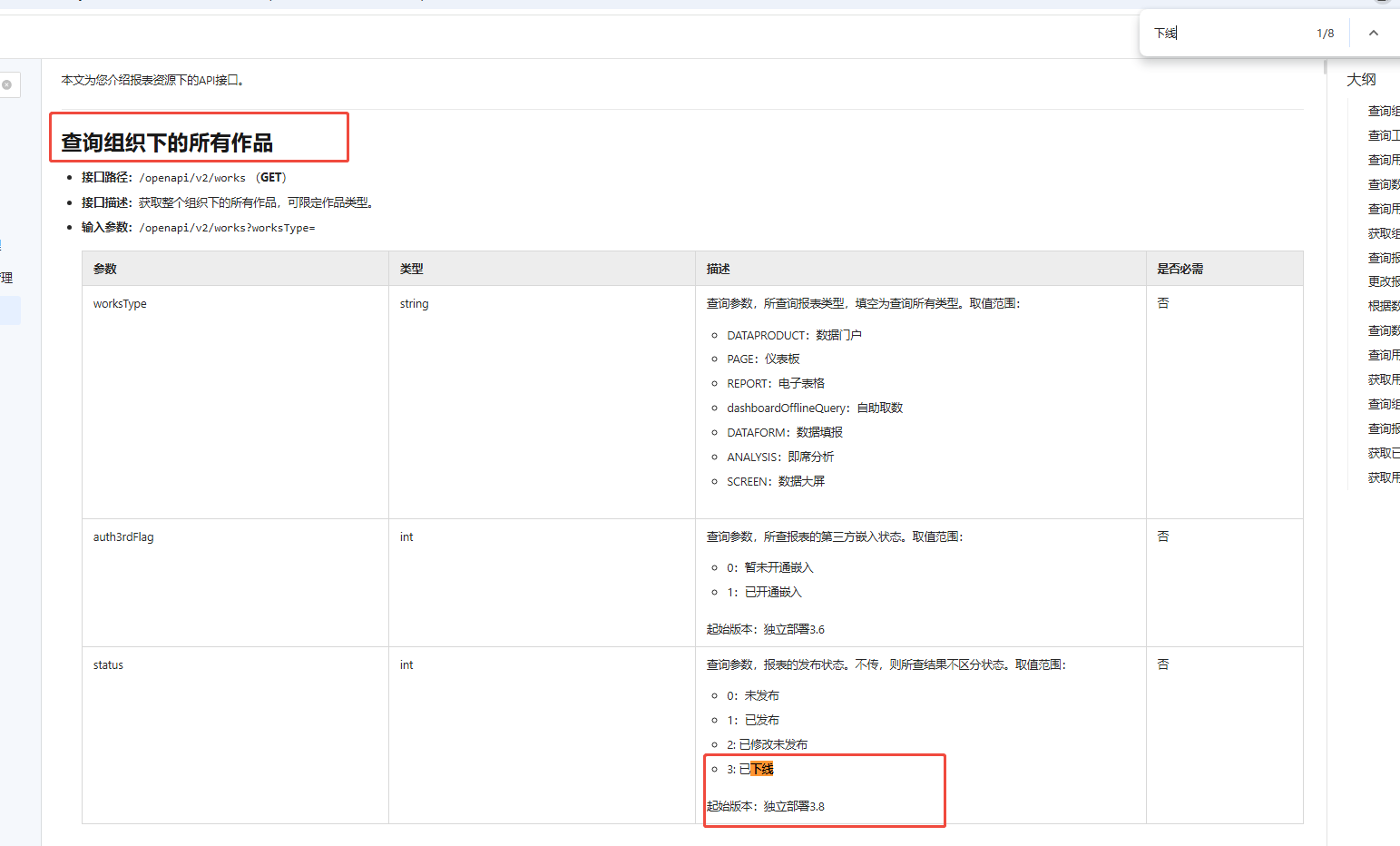Image resolution: width=1400 pixels, height=846 pixels.
Task: Click the highlighted 下线 search match
Action: click(762, 770)
